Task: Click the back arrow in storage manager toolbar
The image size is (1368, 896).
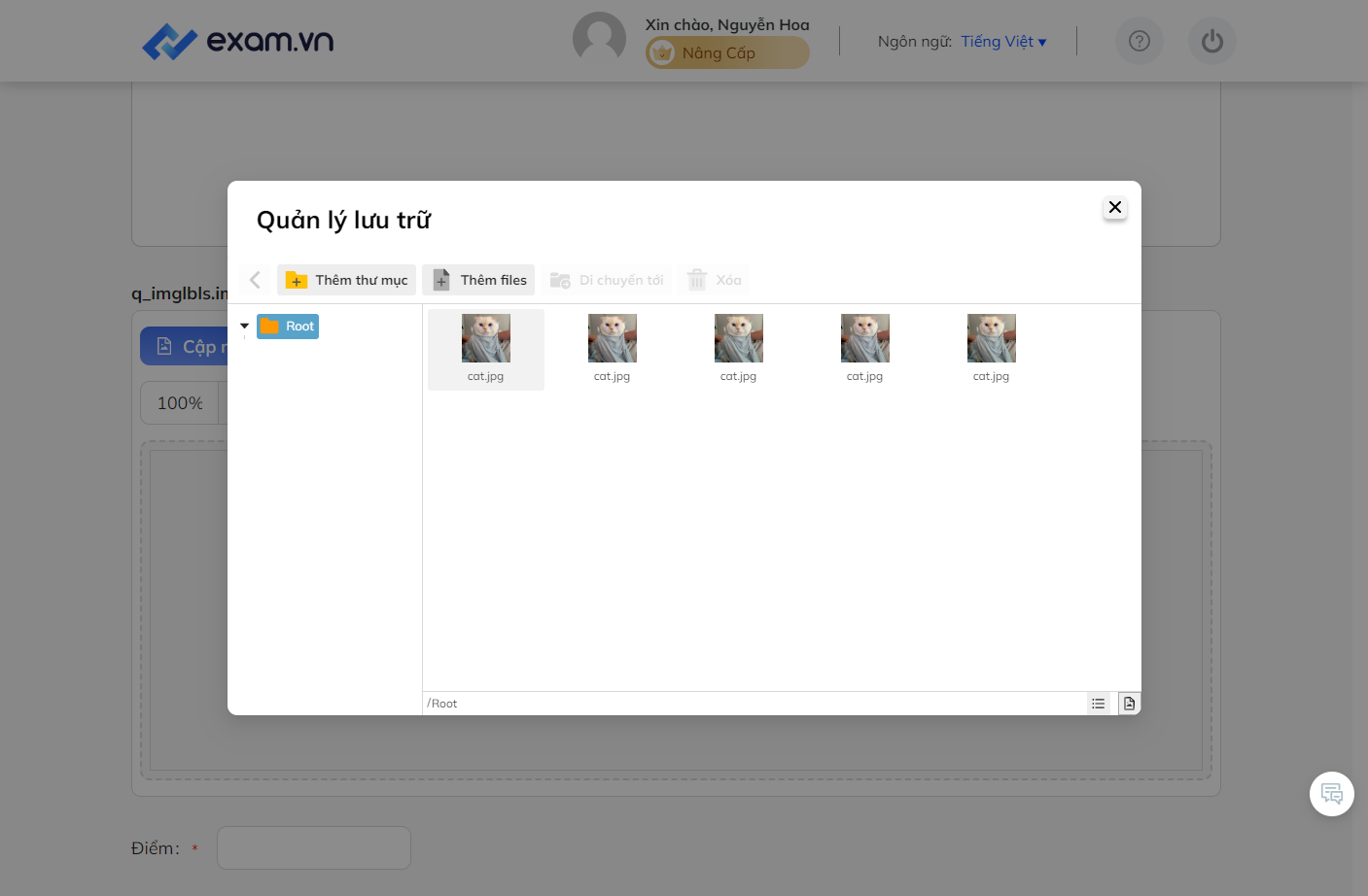Action: (x=255, y=280)
